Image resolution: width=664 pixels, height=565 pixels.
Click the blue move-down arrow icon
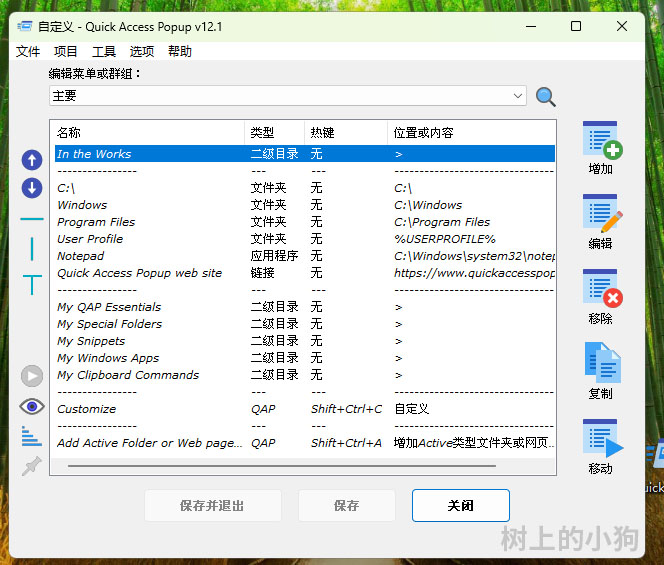coord(32,188)
